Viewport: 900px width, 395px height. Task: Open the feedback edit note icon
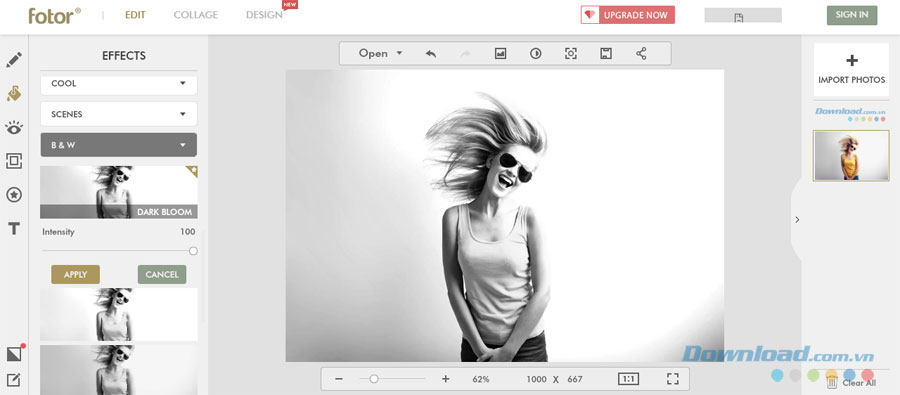click(x=14, y=379)
